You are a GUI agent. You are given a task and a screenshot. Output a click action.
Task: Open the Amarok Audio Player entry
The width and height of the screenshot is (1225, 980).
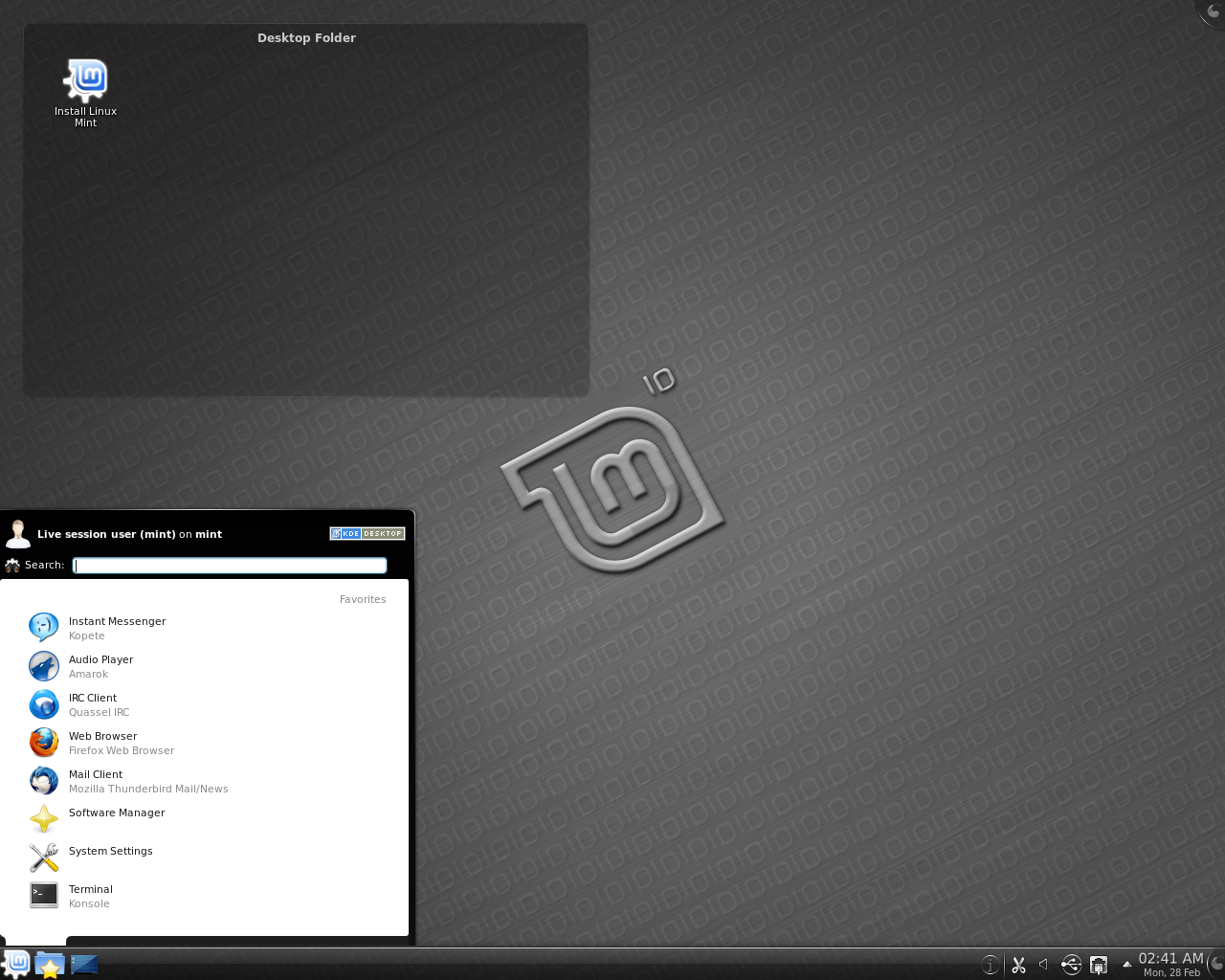pyautogui.click(x=207, y=666)
